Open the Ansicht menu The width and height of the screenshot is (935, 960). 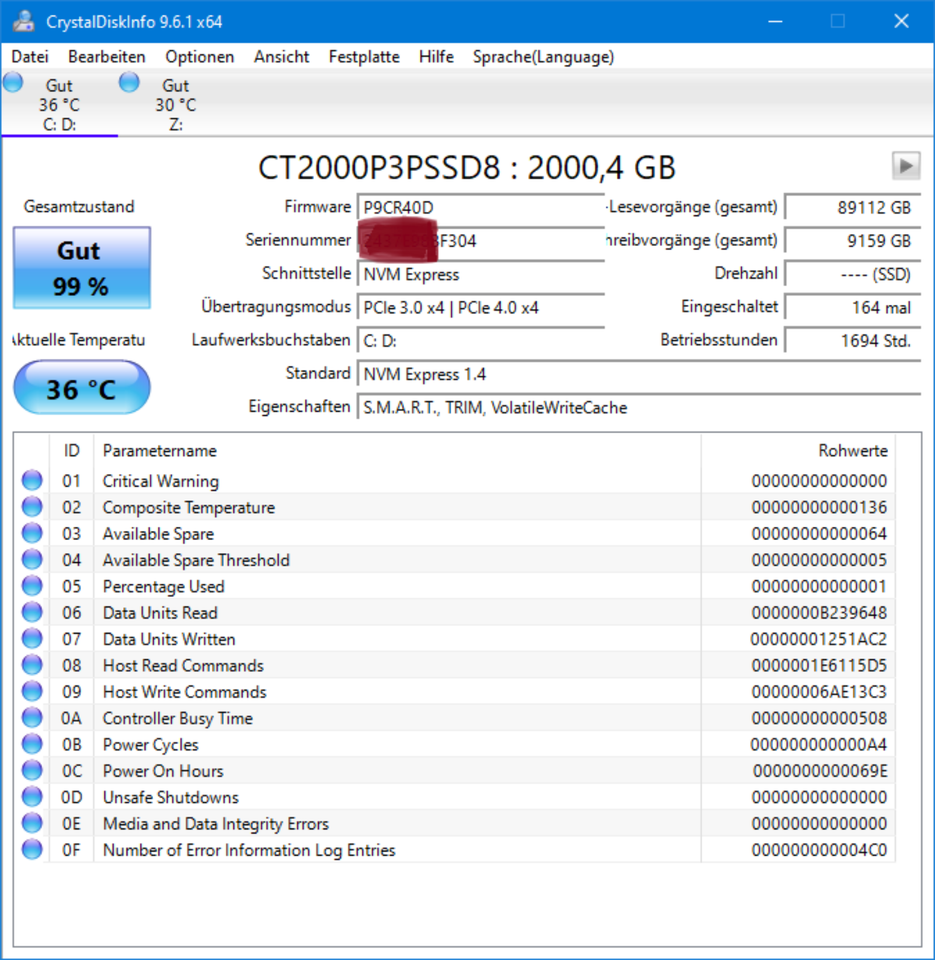[282, 57]
